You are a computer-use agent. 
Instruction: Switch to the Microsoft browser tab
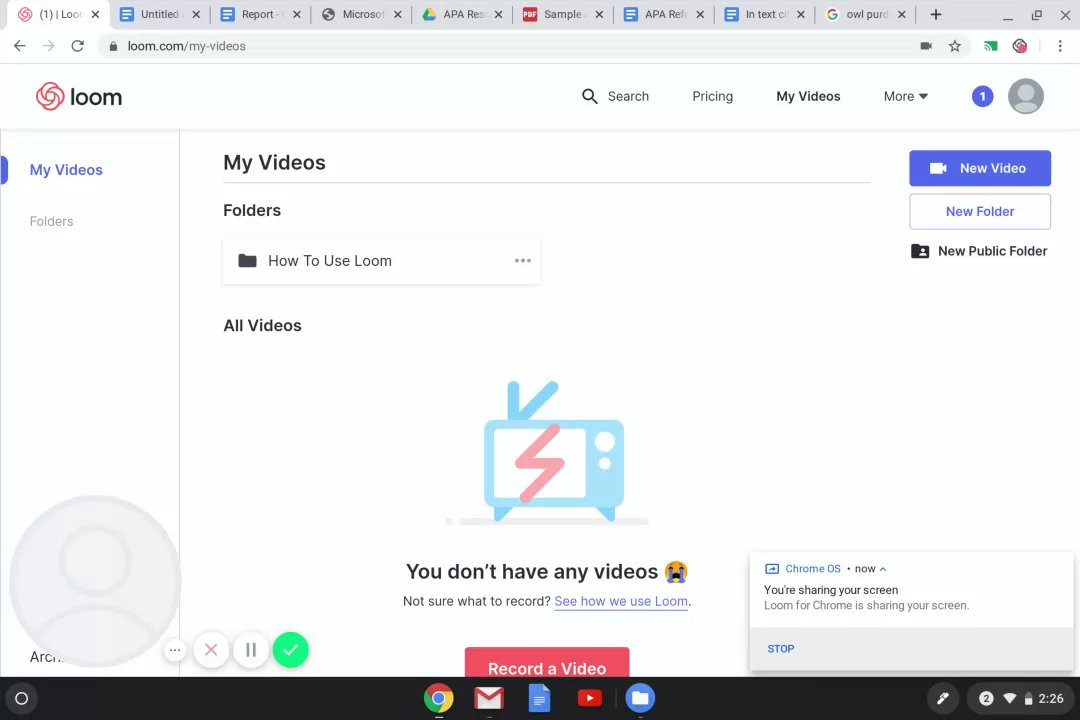361,14
